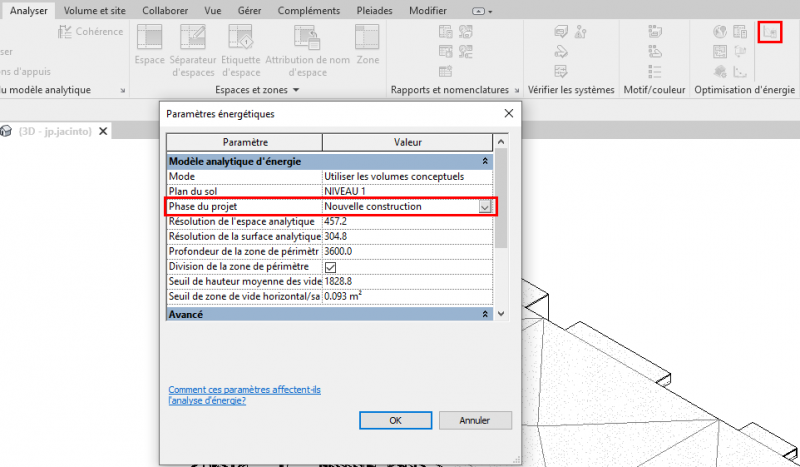Image resolution: width=800 pixels, height=467 pixels.
Task: Edit Profondeur de la zone value 3600.0
Action: (408, 252)
